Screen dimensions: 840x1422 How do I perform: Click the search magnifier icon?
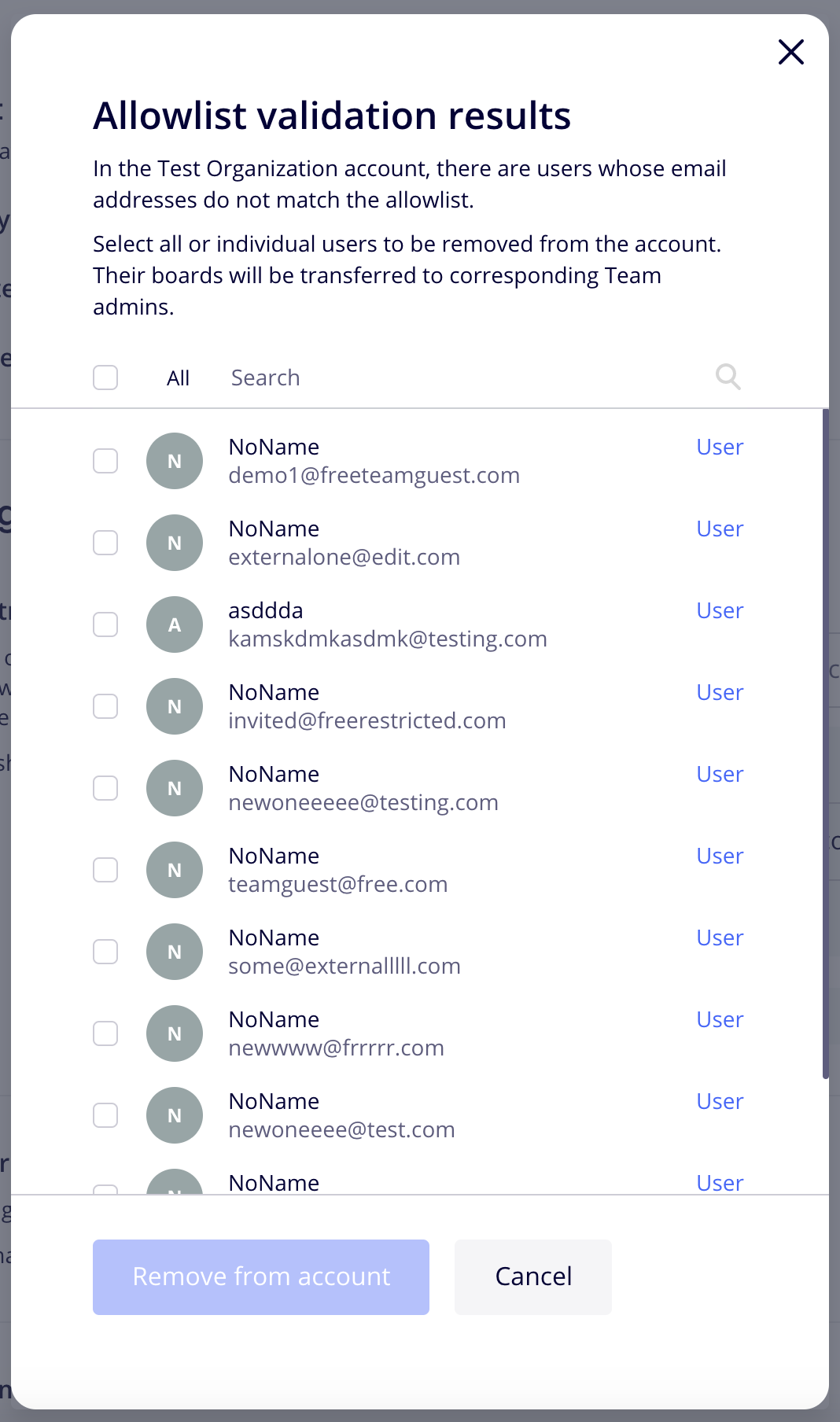pos(728,377)
